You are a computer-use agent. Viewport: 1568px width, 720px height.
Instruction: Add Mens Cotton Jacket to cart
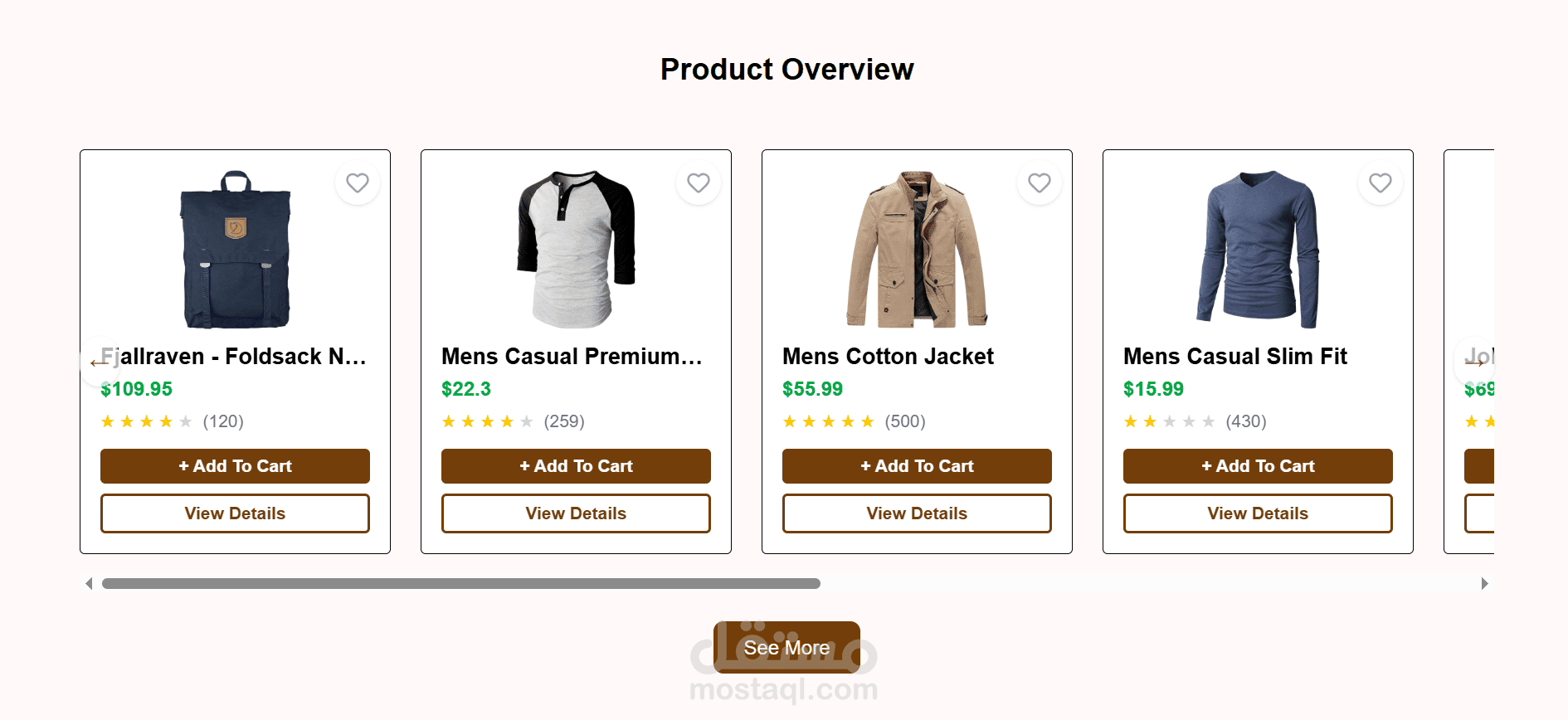pos(917,466)
